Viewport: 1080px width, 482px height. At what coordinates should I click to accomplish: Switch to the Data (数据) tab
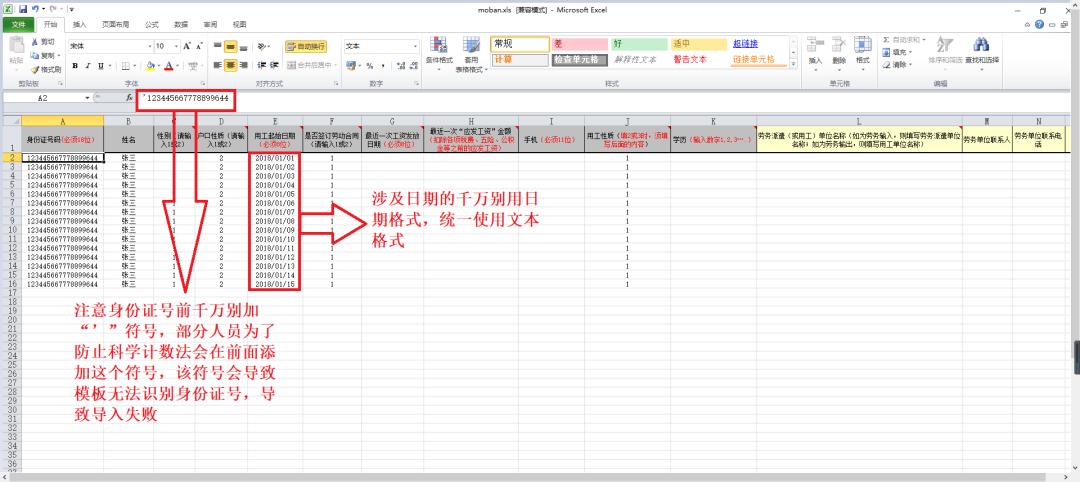pyautogui.click(x=180, y=24)
